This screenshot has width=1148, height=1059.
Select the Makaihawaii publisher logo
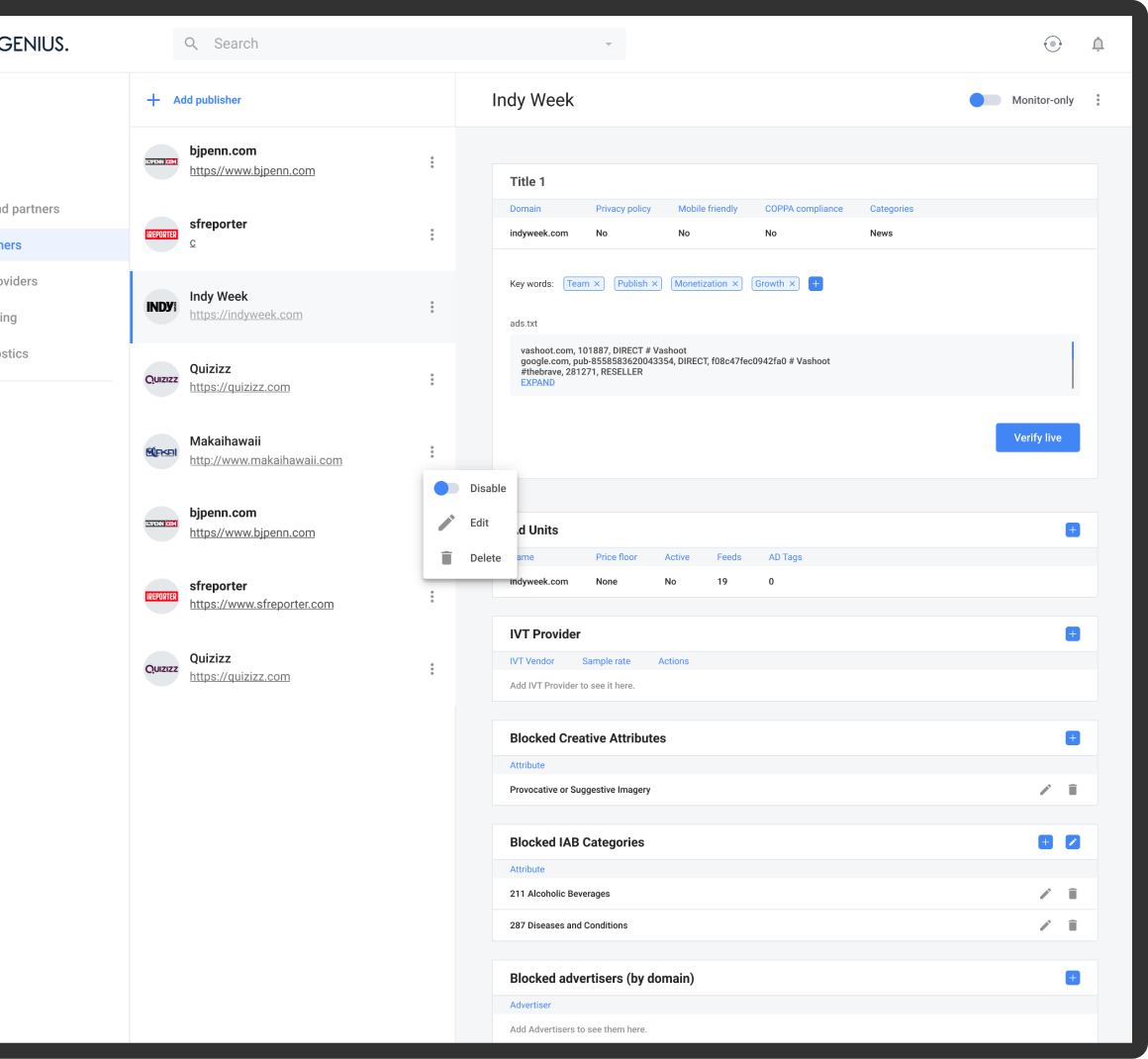(x=161, y=452)
